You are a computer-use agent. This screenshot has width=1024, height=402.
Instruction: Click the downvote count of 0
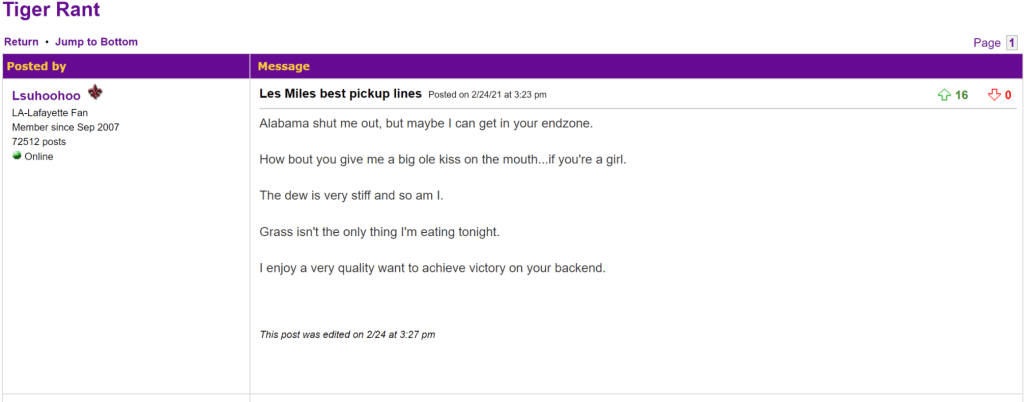1008,95
